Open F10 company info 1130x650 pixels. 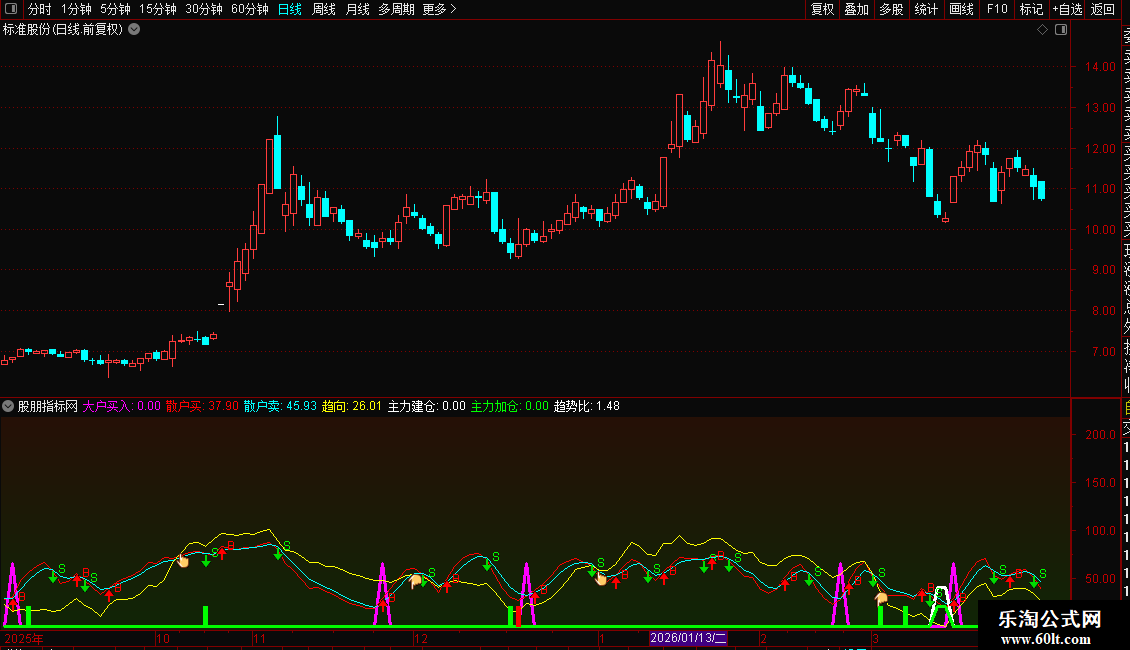tap(997, 9)
